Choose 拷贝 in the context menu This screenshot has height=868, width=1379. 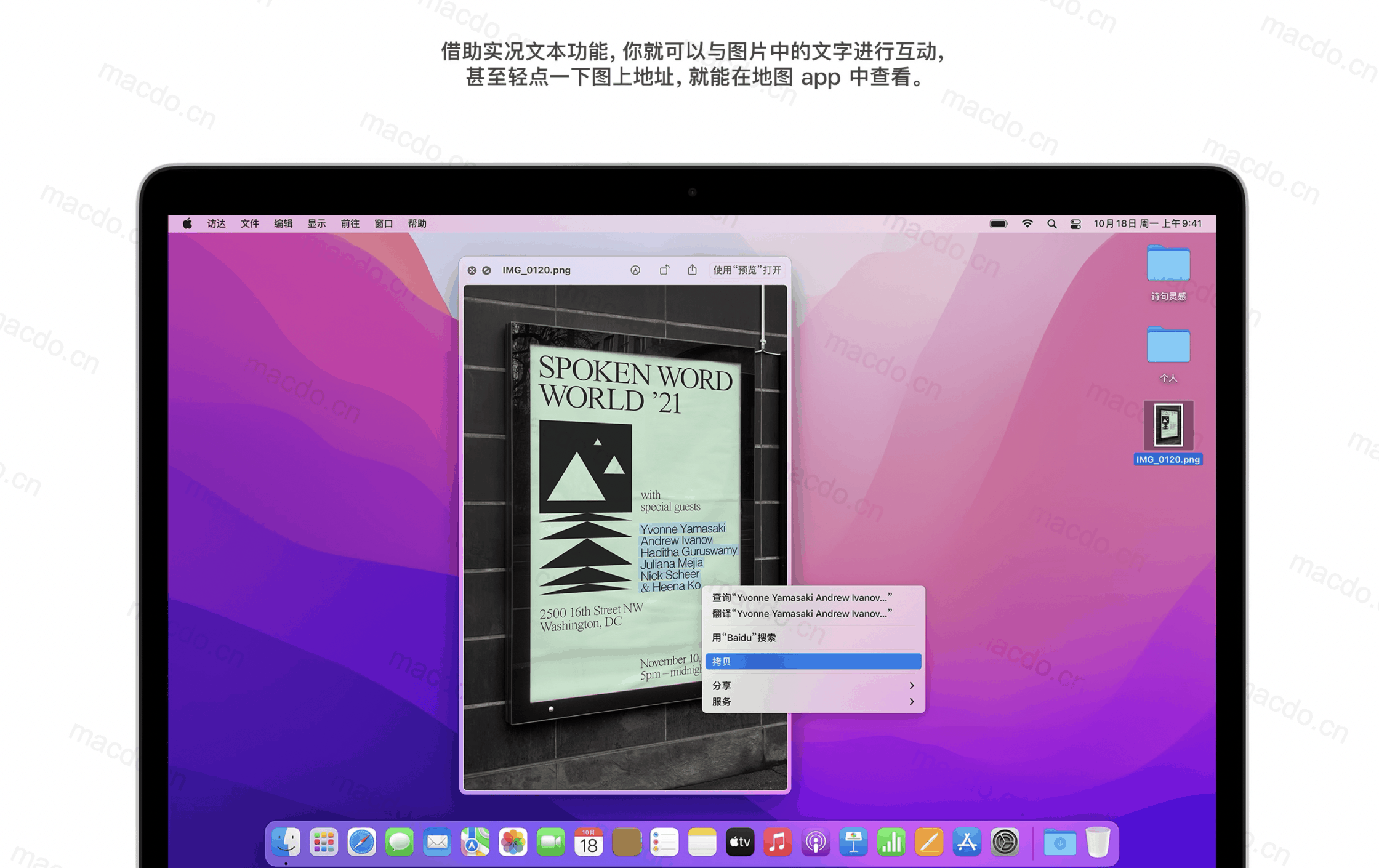coord(813,661)
